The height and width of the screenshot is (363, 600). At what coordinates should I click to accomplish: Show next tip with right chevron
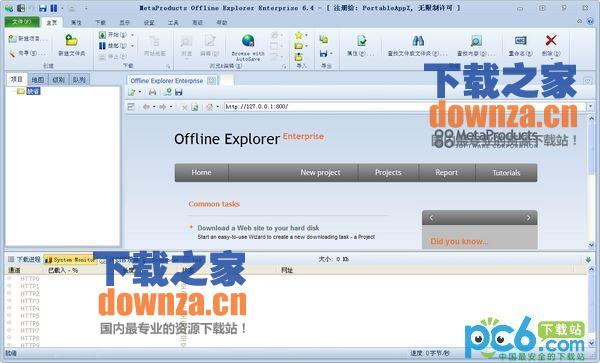(528, 218)
